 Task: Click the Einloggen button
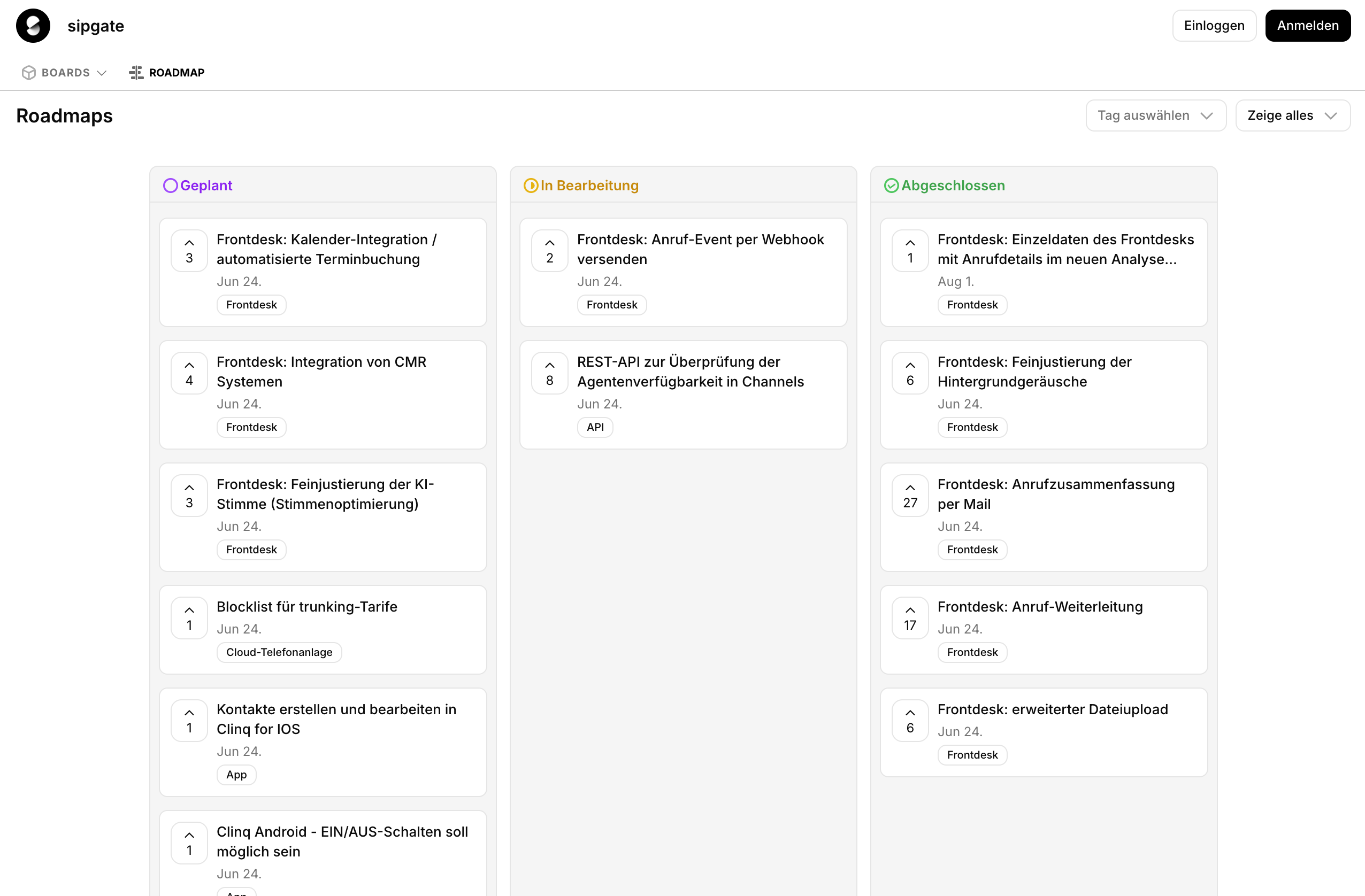coord(1214,26)
